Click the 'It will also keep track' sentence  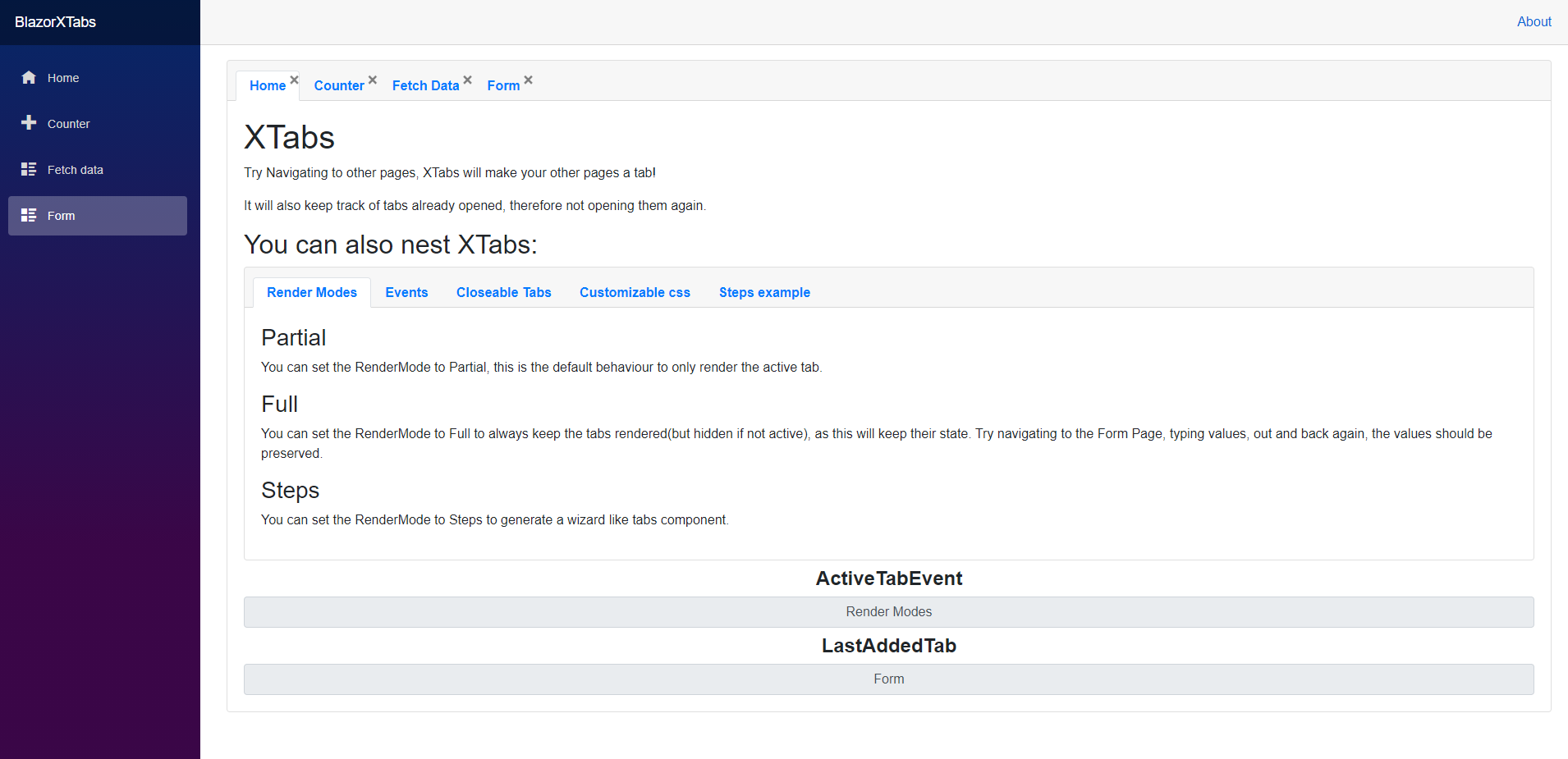[x=475, y=205]
